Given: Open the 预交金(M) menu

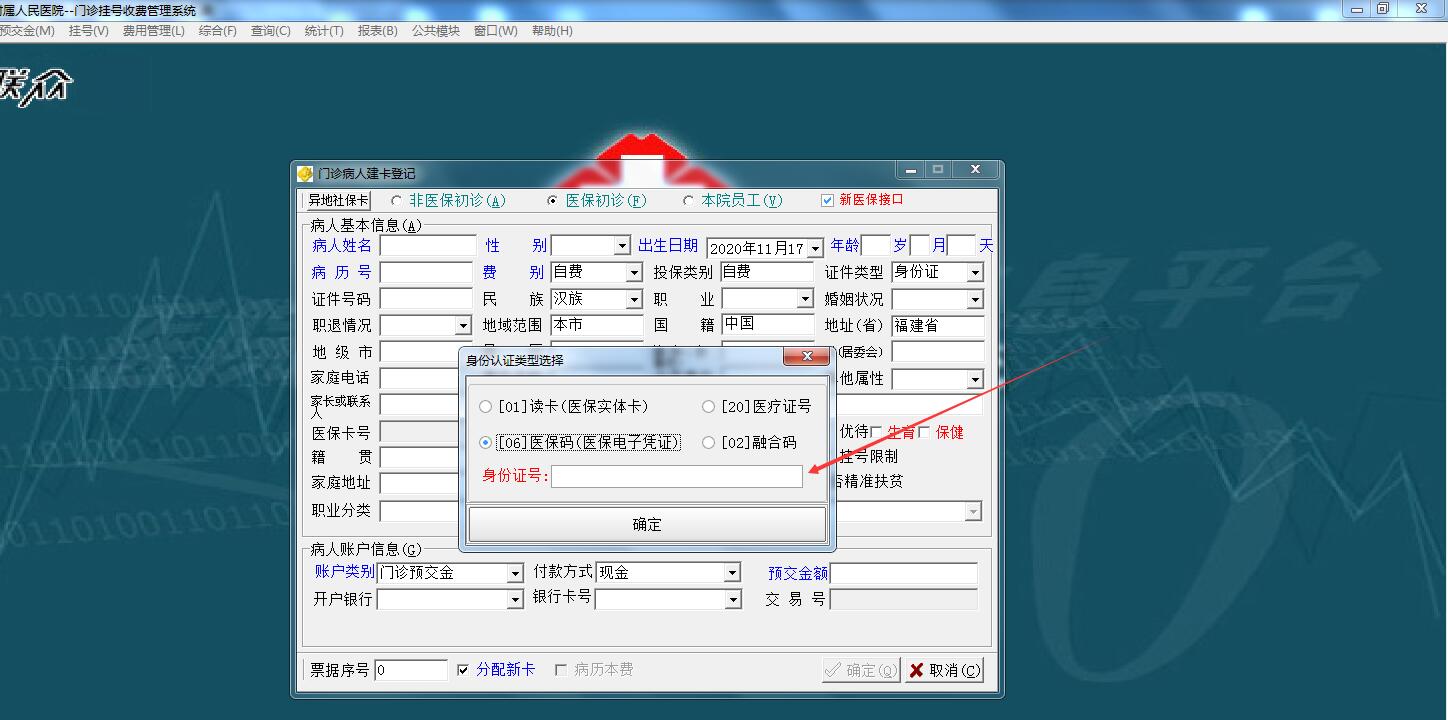Looking at the screenshot, I should pyautogui.click(x=27, y=31).
